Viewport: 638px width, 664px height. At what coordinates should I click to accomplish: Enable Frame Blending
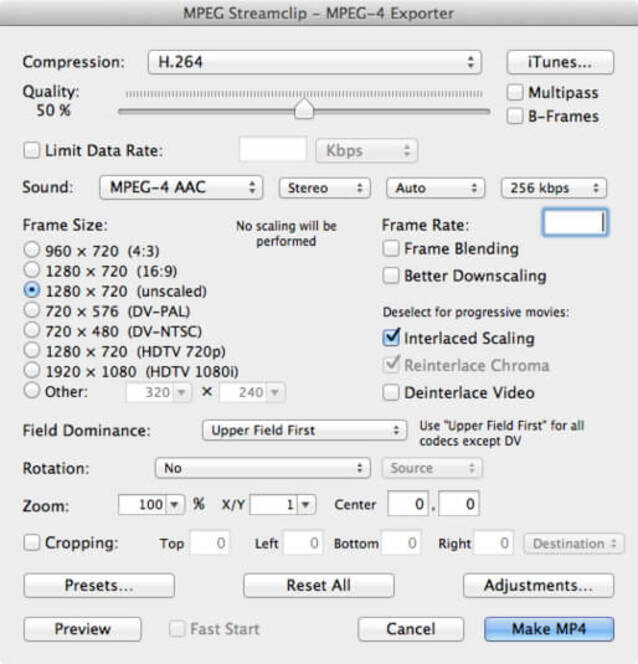pos(392,249)
